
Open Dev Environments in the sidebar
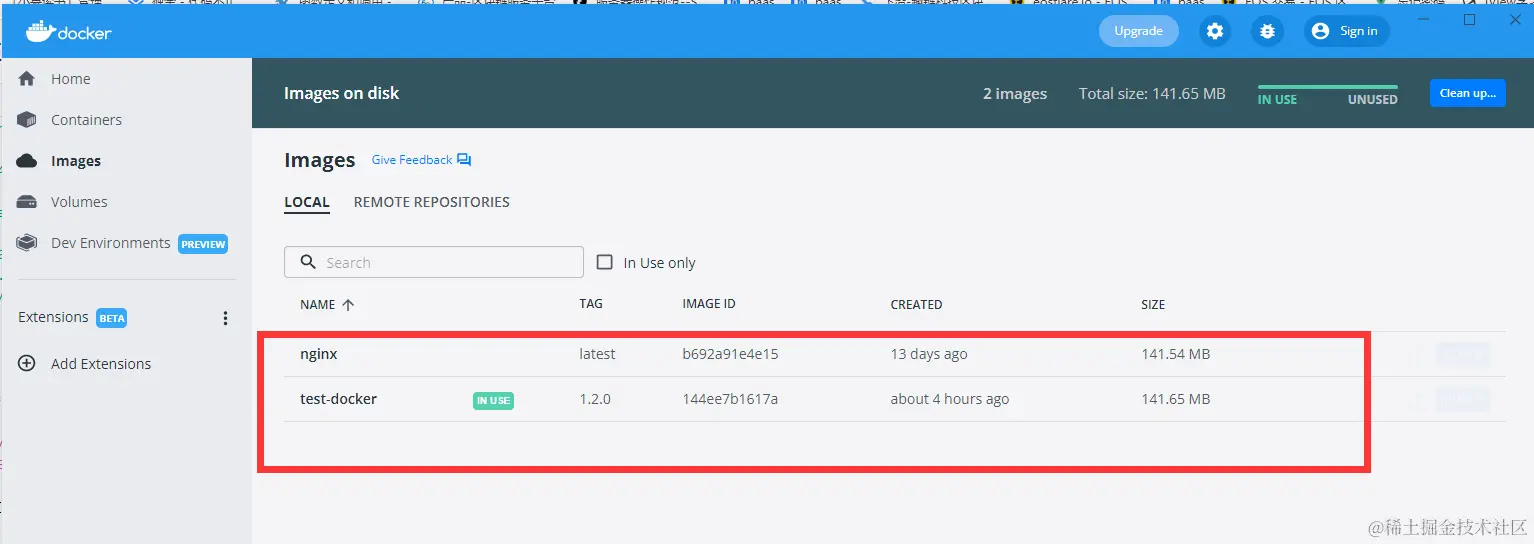[x=110, y=243]
